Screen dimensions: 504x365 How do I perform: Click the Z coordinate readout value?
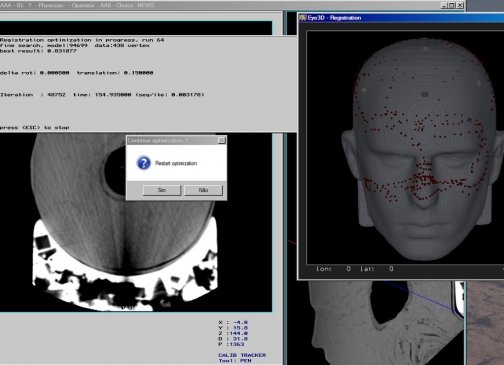tap(239, 333)
